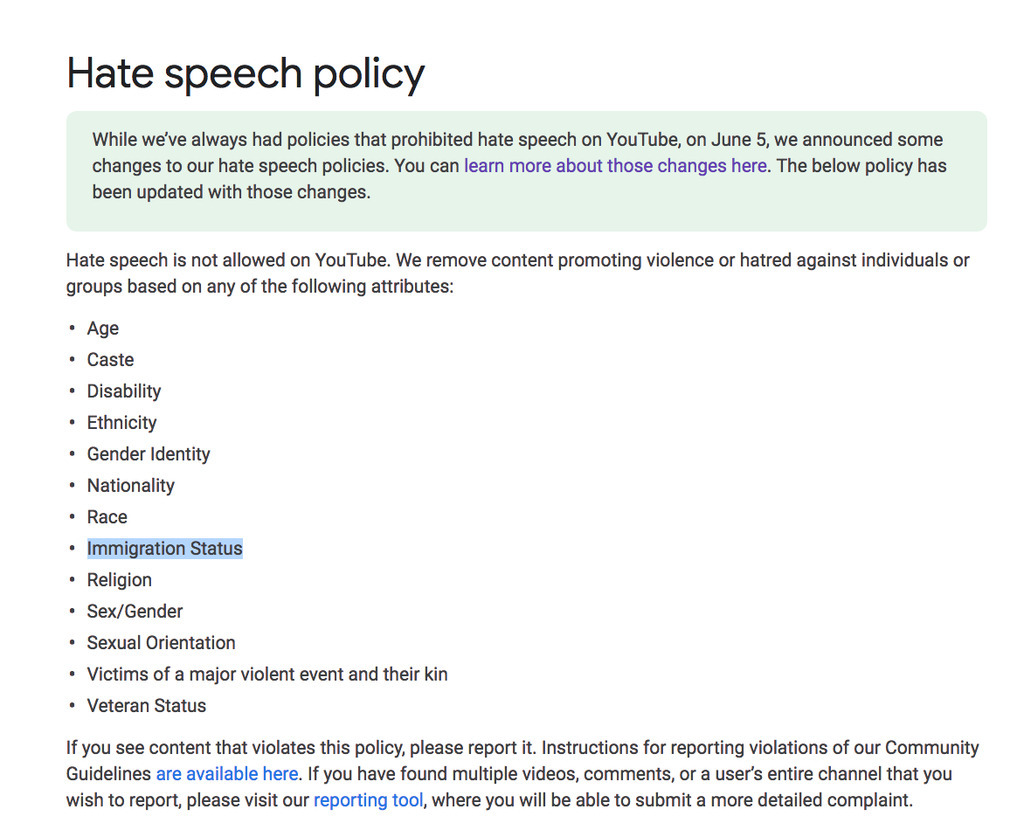Click the "Hate speech policy" heading
Screen dimensions: 1024x837
tap(245, 74)
